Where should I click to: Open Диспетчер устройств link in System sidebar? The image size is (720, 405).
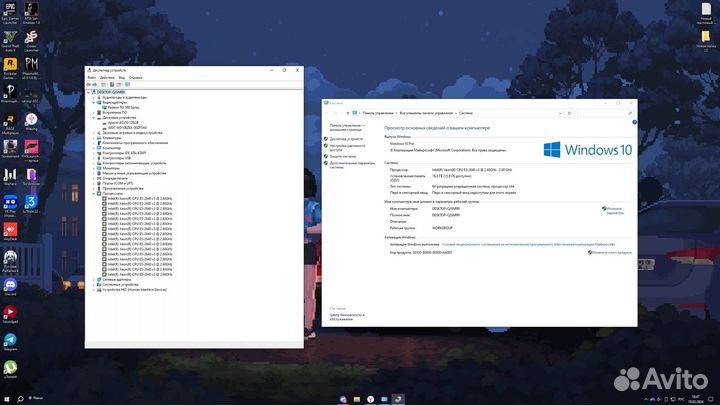tap(346, 139)
